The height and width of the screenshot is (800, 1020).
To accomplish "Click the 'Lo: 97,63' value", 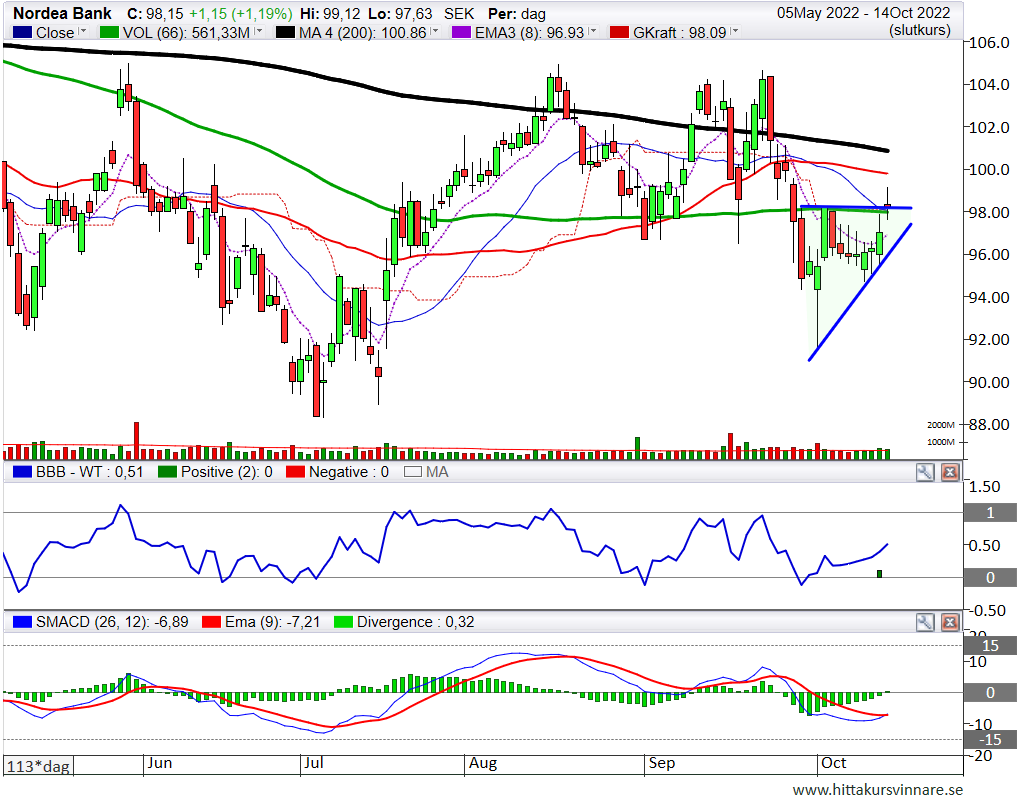I will [399, 14].
